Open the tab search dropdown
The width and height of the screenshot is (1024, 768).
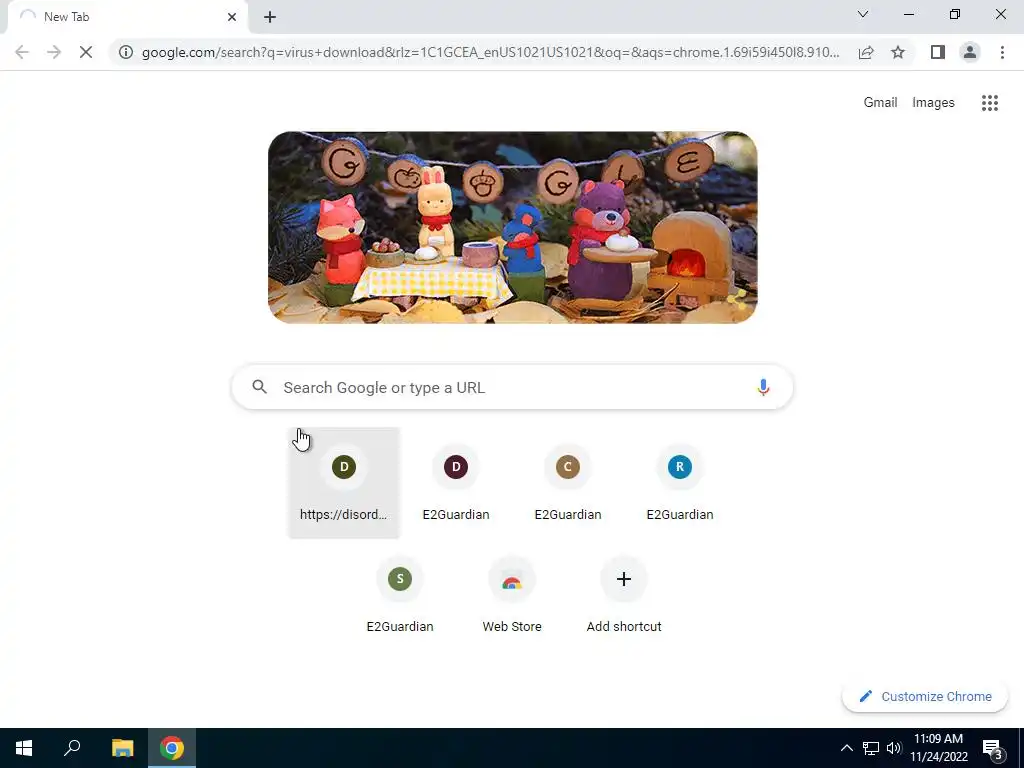coord(863,14)
